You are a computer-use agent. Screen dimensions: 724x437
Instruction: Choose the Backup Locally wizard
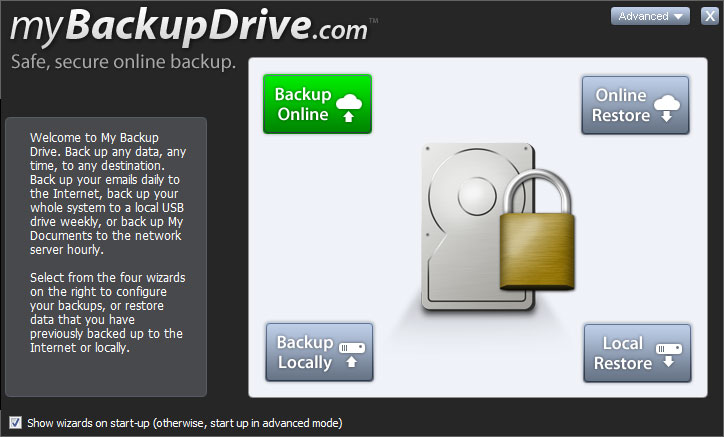click(320, 352)
